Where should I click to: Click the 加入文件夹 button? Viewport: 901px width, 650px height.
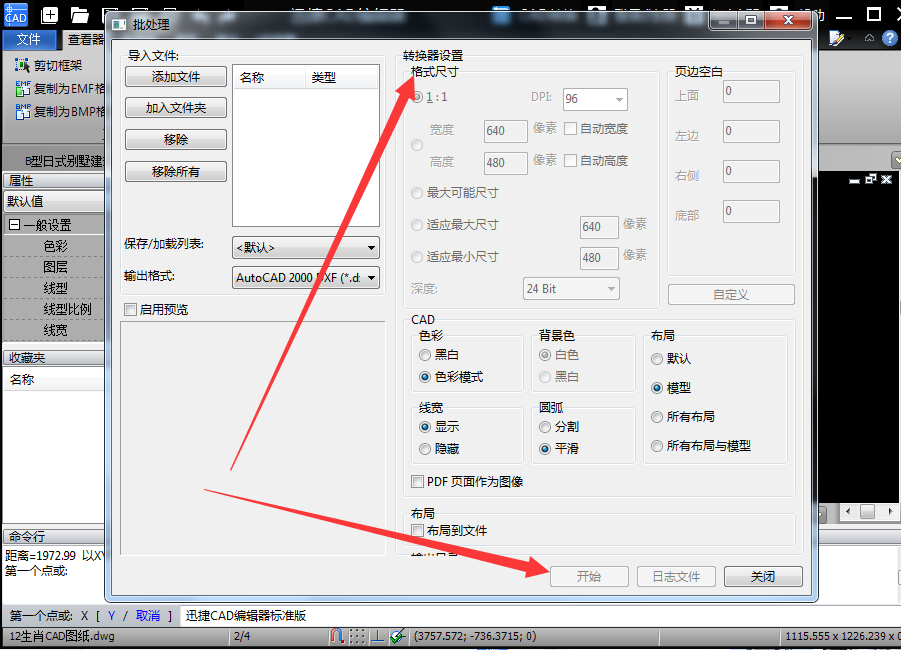(176, 107)
